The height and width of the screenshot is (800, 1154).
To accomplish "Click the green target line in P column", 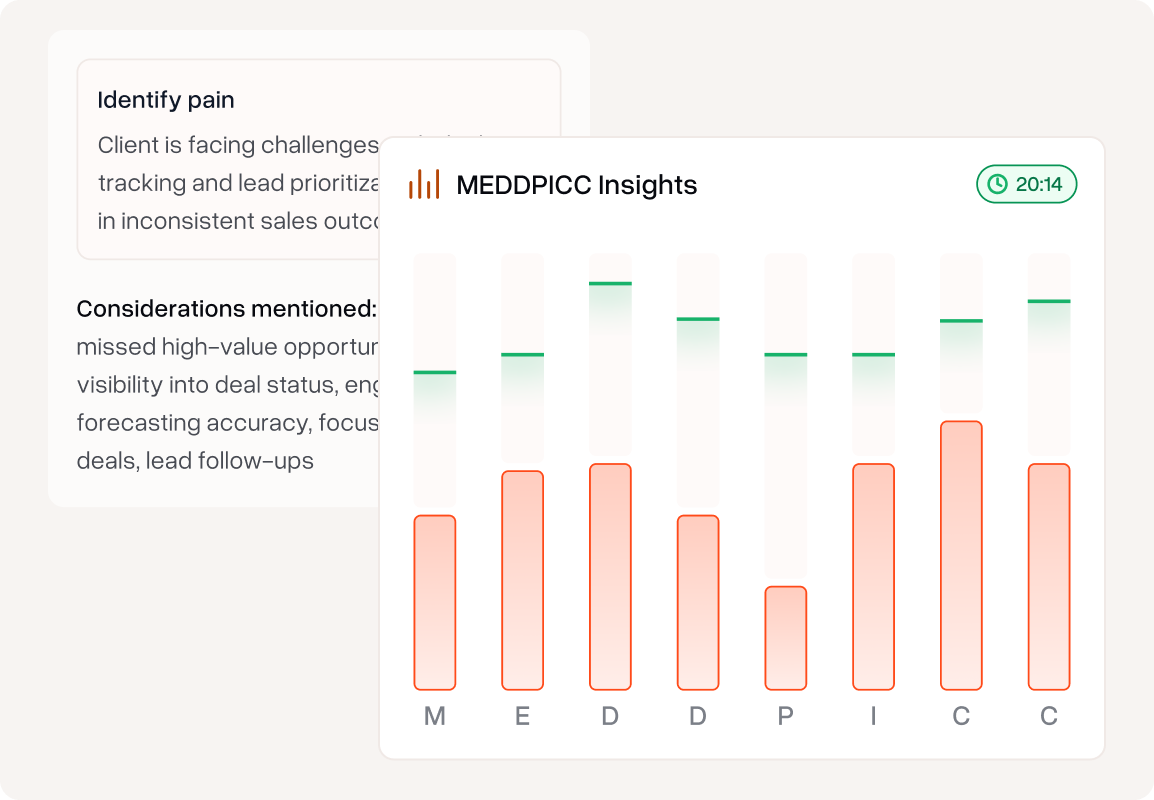I will click(785, 355).
